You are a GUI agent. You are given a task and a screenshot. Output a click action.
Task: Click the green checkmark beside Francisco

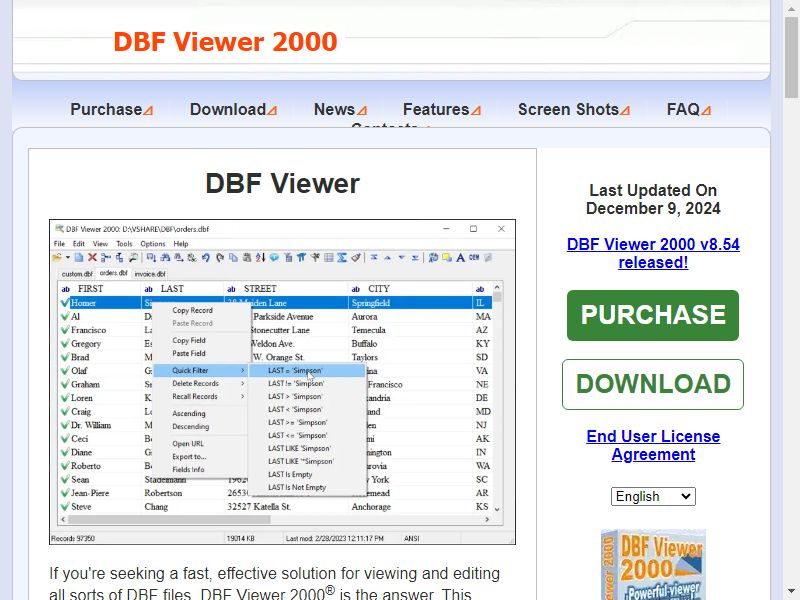point(65,330)
